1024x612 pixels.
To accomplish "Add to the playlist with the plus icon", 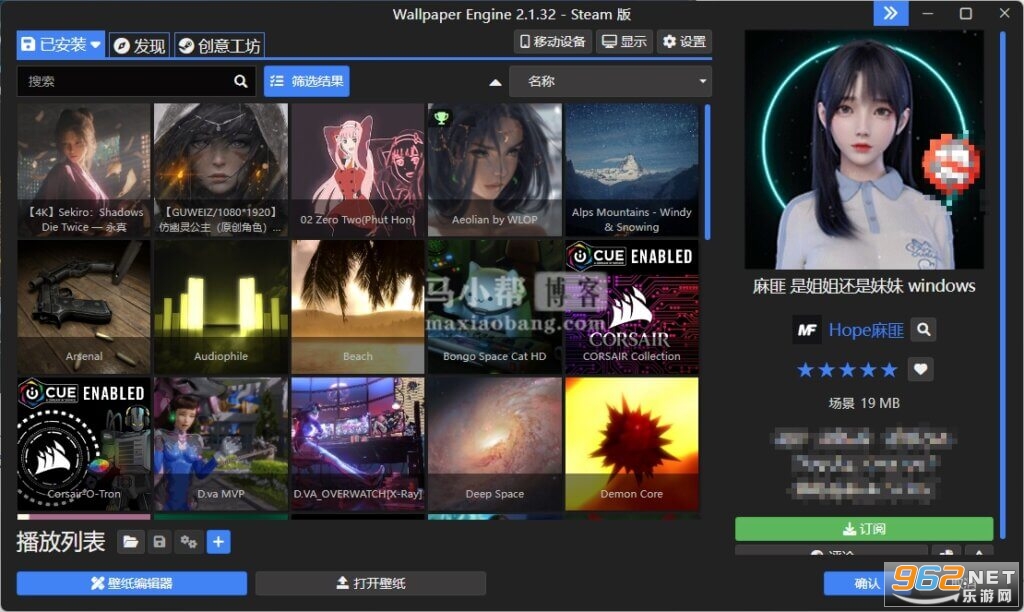I will click(218, 541).
